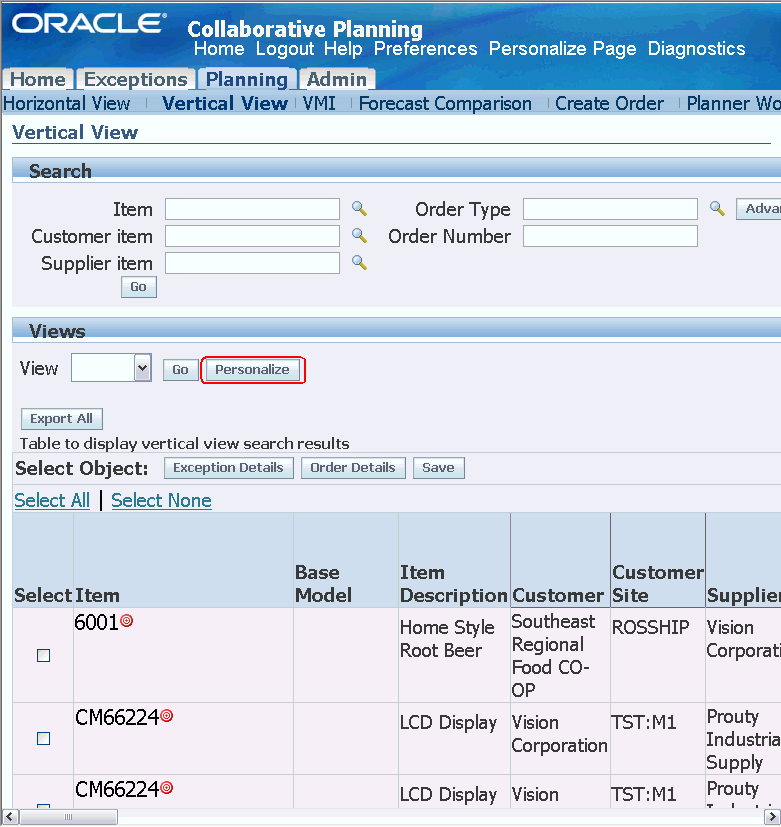Click the Order Details button
The image size is (781, 827).
(x=353, y=468)
